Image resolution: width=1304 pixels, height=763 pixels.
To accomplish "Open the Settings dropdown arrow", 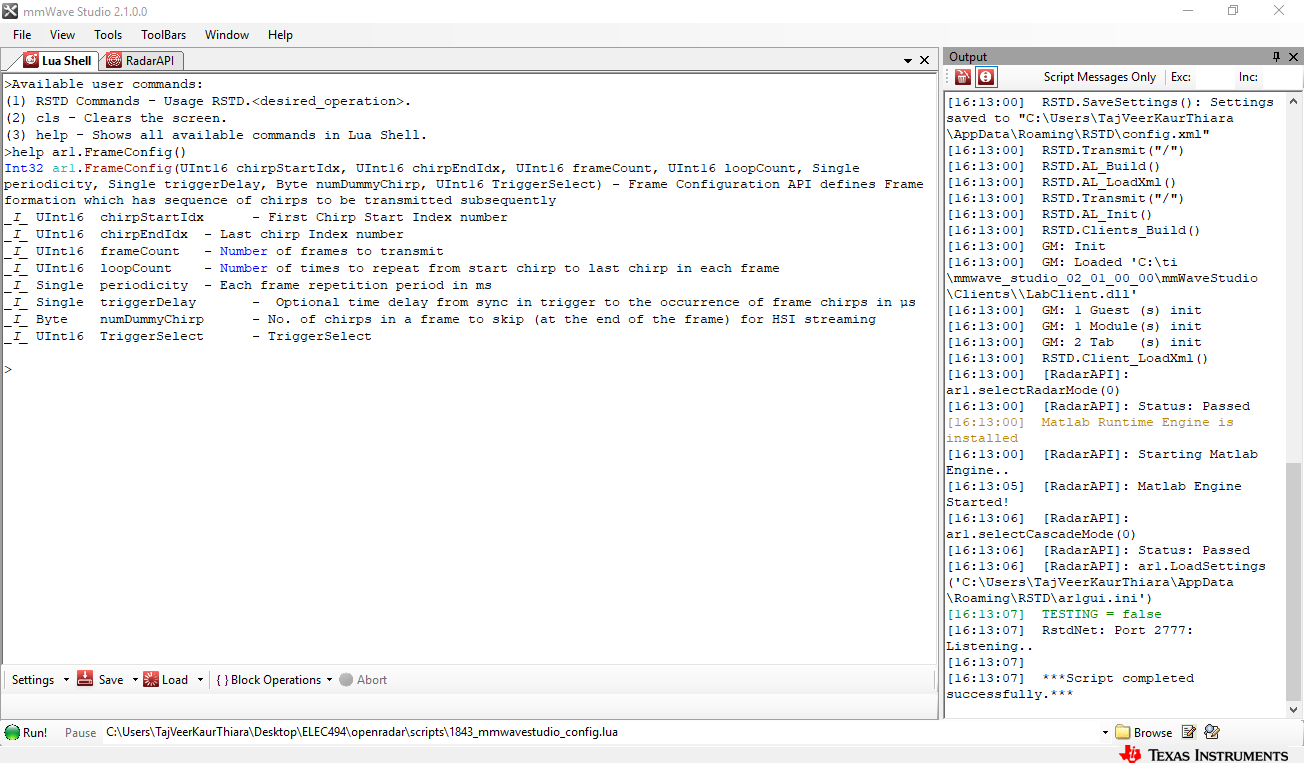I will coord(65,679).
